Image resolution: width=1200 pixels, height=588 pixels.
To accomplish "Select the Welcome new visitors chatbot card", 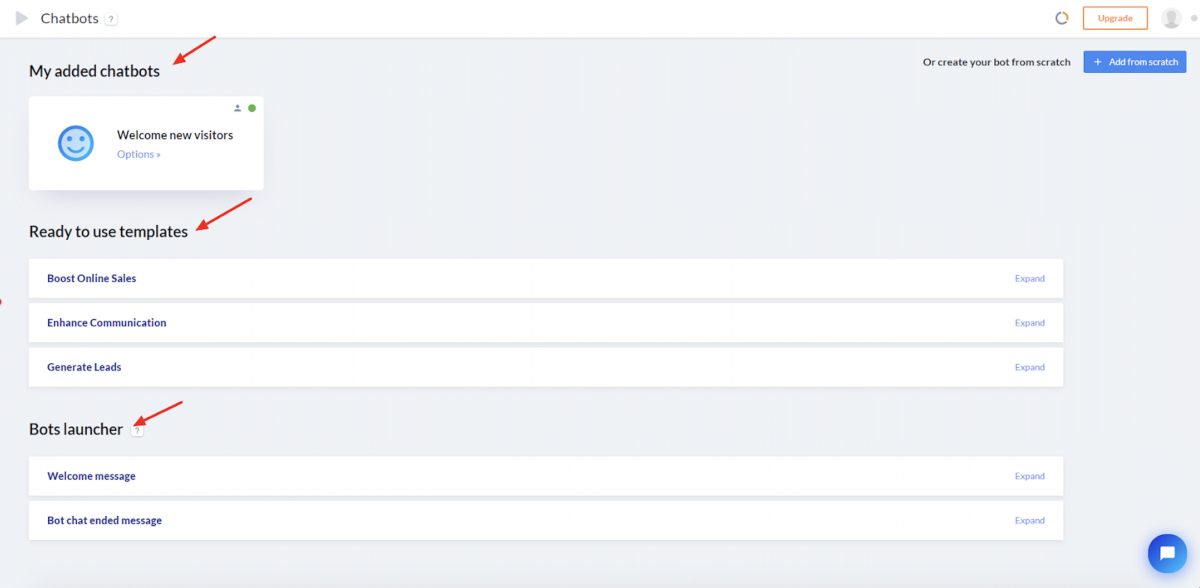I will (146, 143).
